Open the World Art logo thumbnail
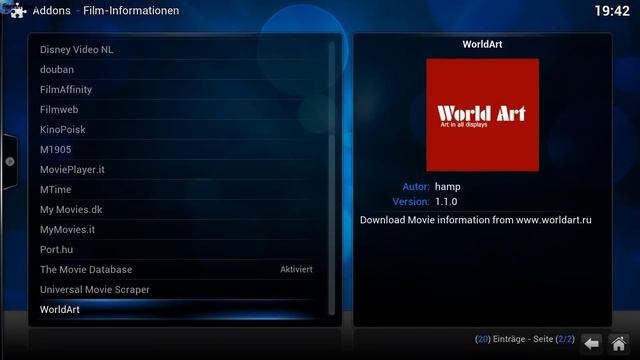 [482, 115]
